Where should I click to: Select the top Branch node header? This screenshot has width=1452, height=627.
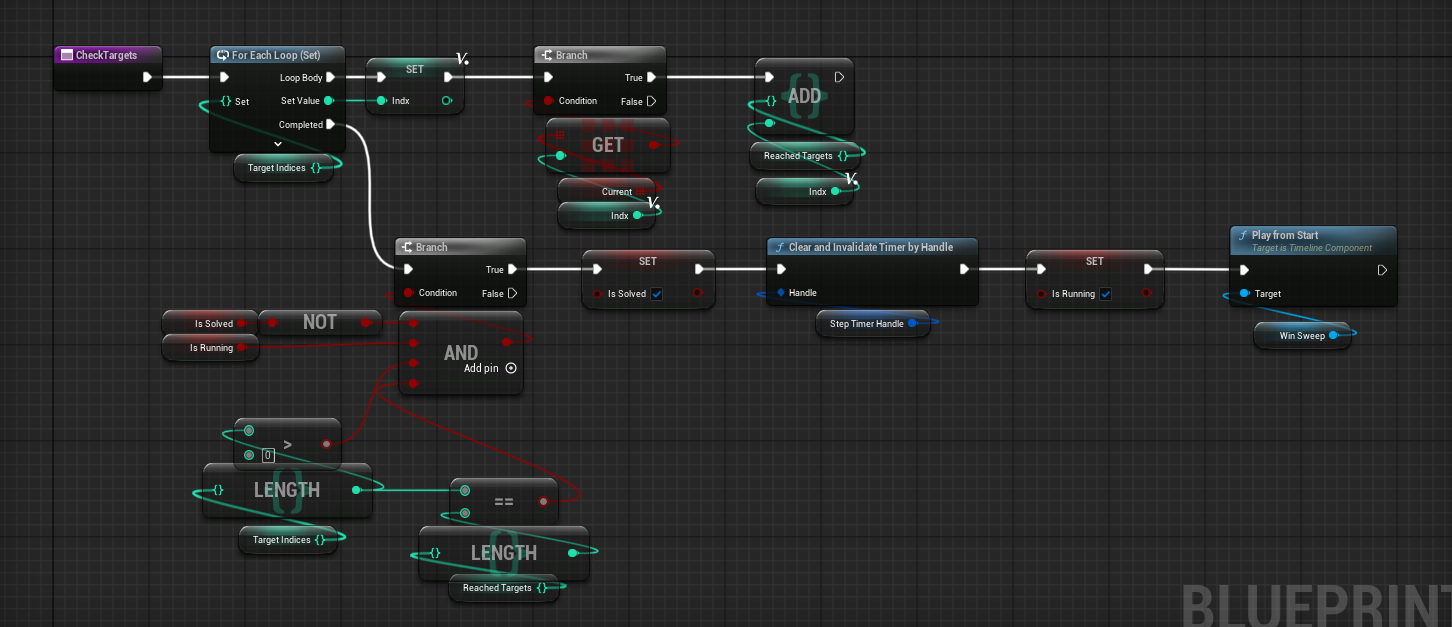(x=600, y=55)
